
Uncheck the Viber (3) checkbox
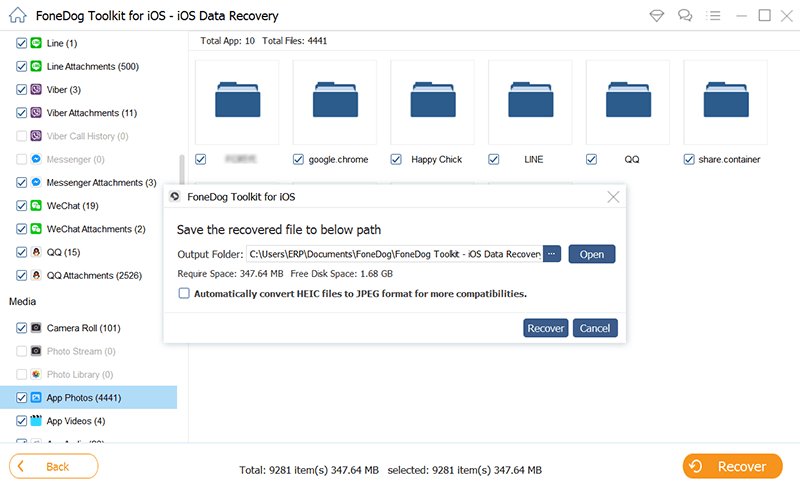[x=21, y=89]
